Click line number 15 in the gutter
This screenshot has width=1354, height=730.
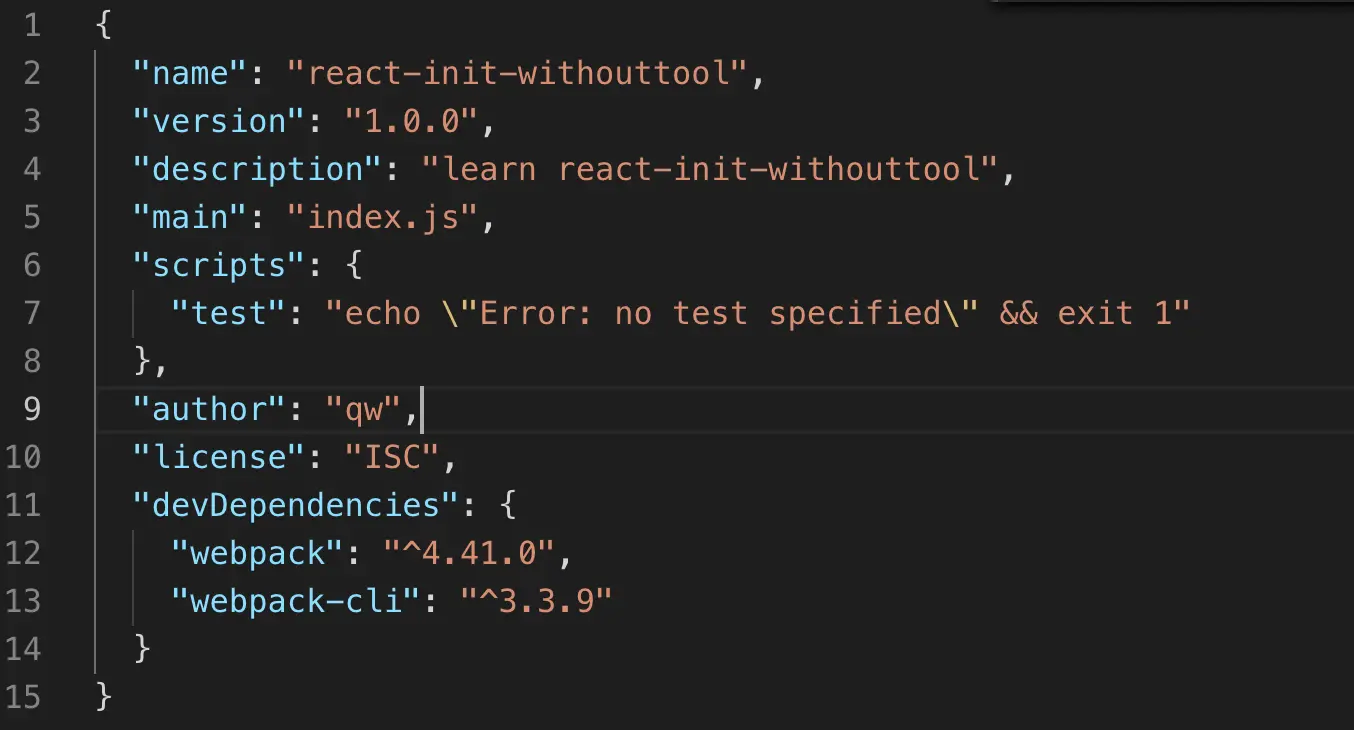pos(23,697)
